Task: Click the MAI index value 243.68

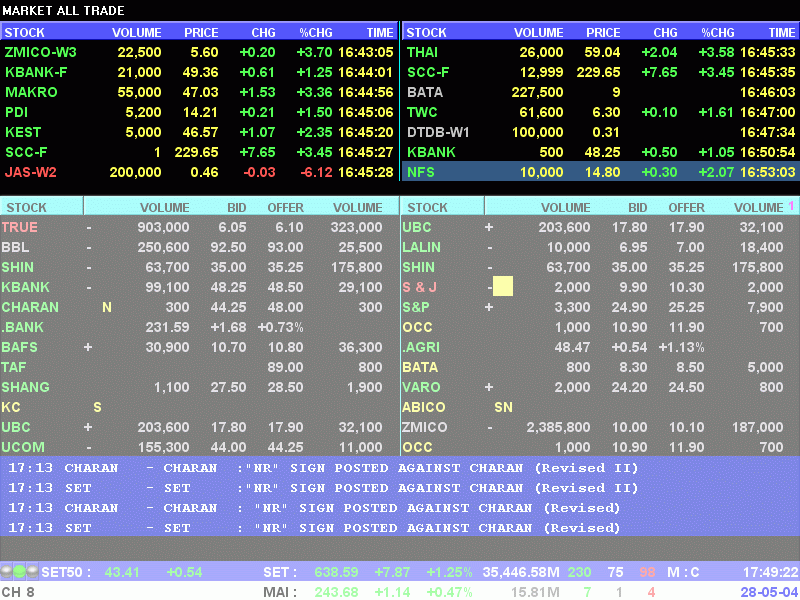Action: [x=337, y=592]
